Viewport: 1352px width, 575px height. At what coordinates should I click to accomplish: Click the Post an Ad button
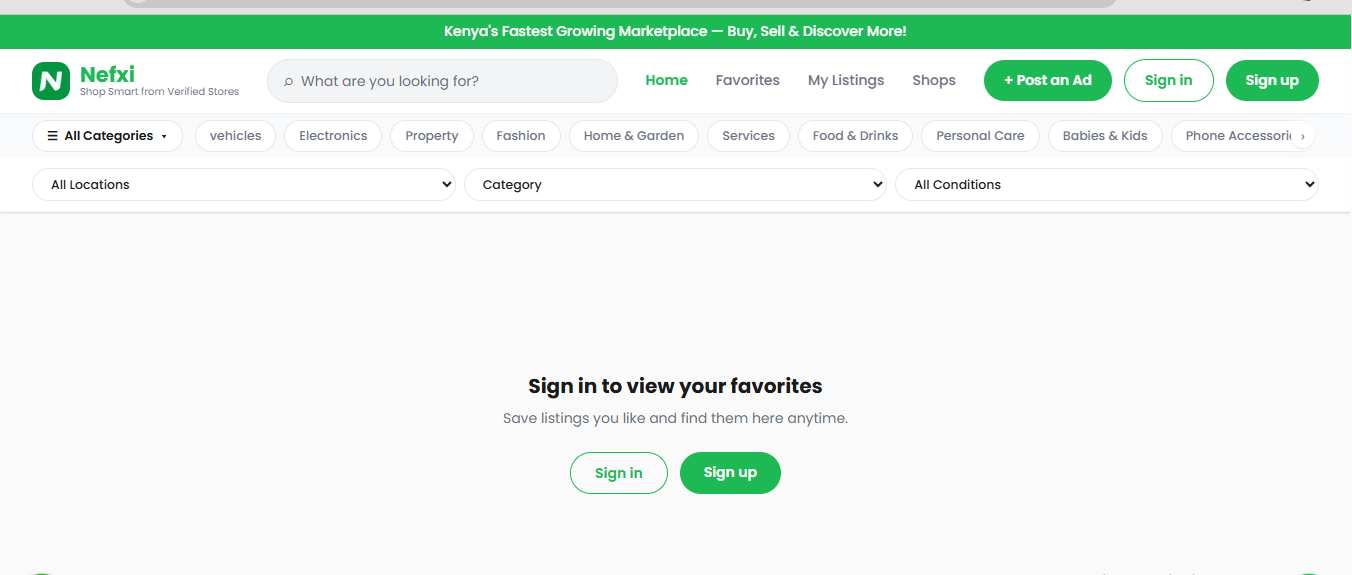coord(1048,80)
